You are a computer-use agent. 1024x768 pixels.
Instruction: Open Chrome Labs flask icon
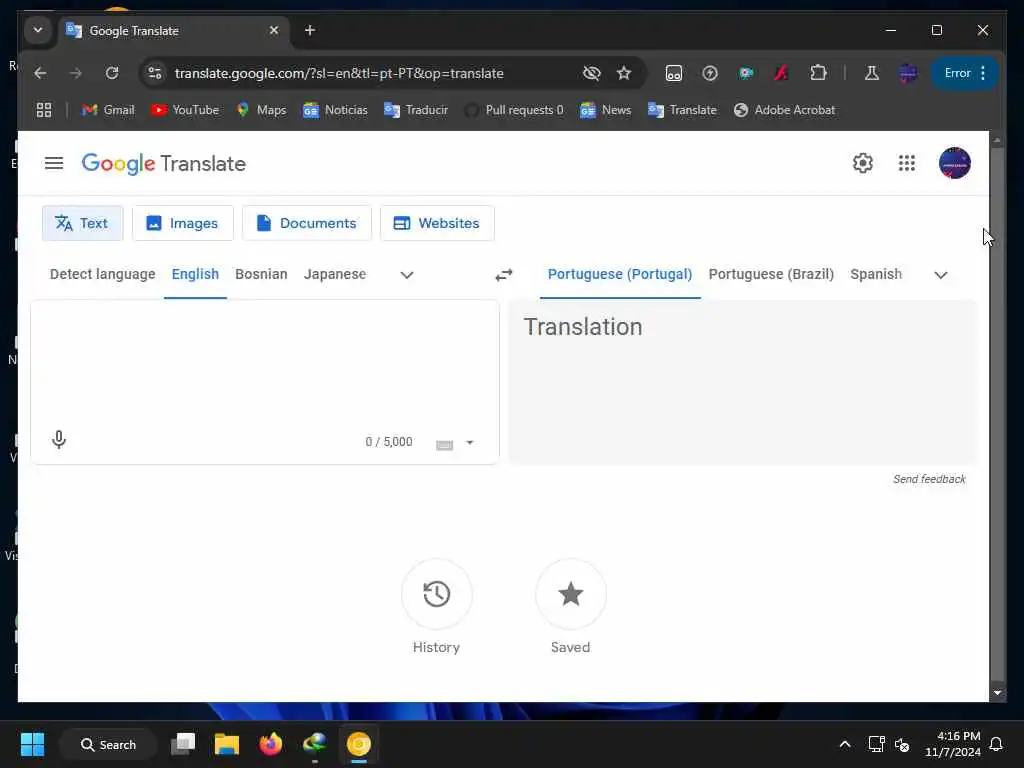[x=871, y=73]
